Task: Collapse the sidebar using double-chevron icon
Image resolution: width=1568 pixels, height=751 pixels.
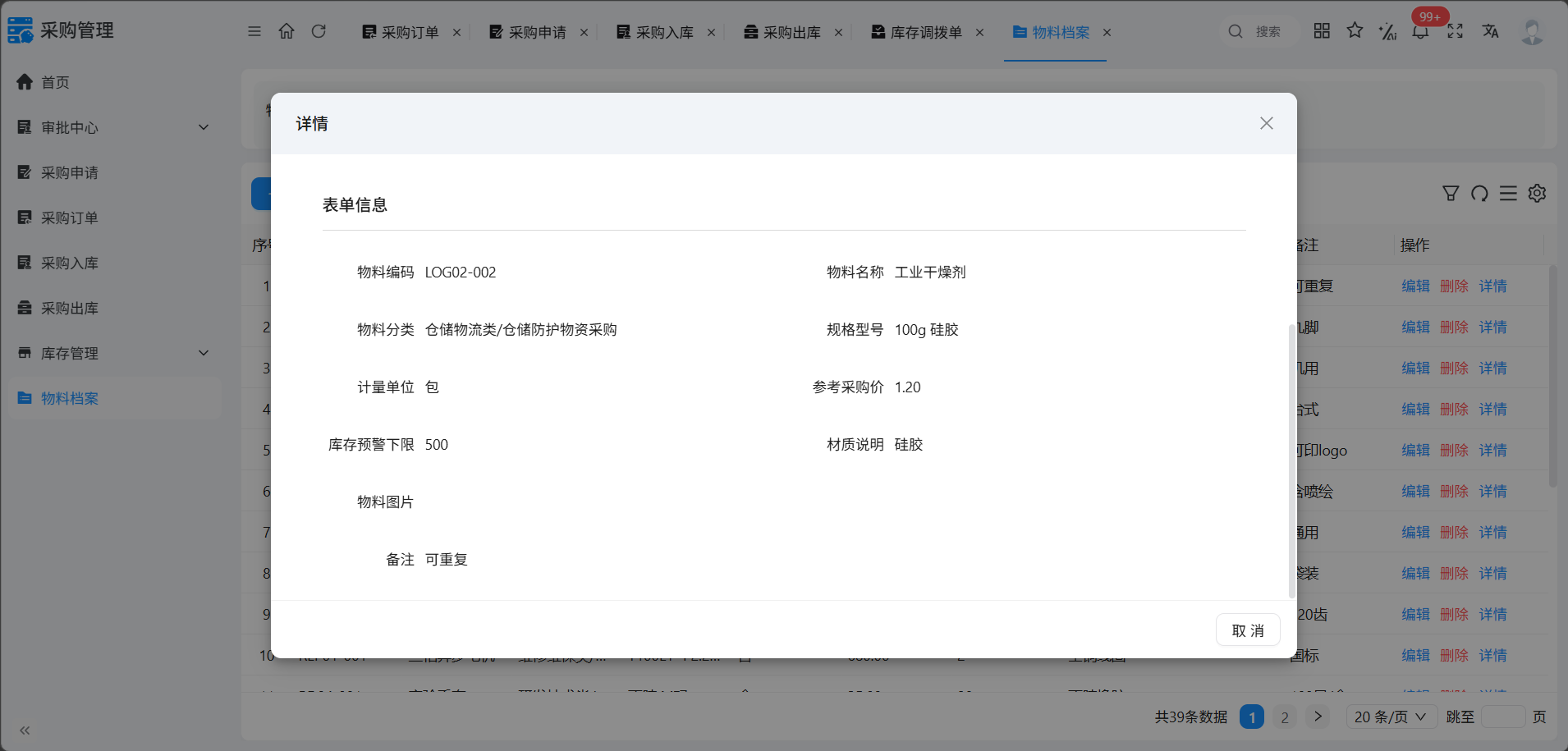Action: pos(25,730)
